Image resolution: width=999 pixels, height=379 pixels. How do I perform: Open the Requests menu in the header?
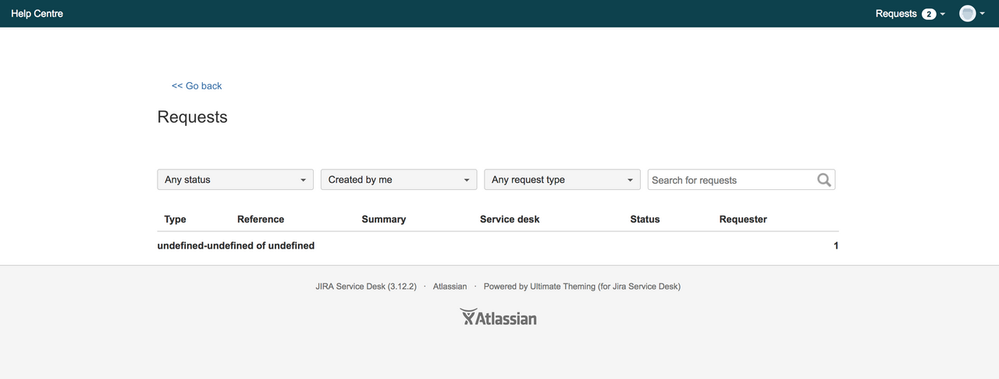click(910, 13)
